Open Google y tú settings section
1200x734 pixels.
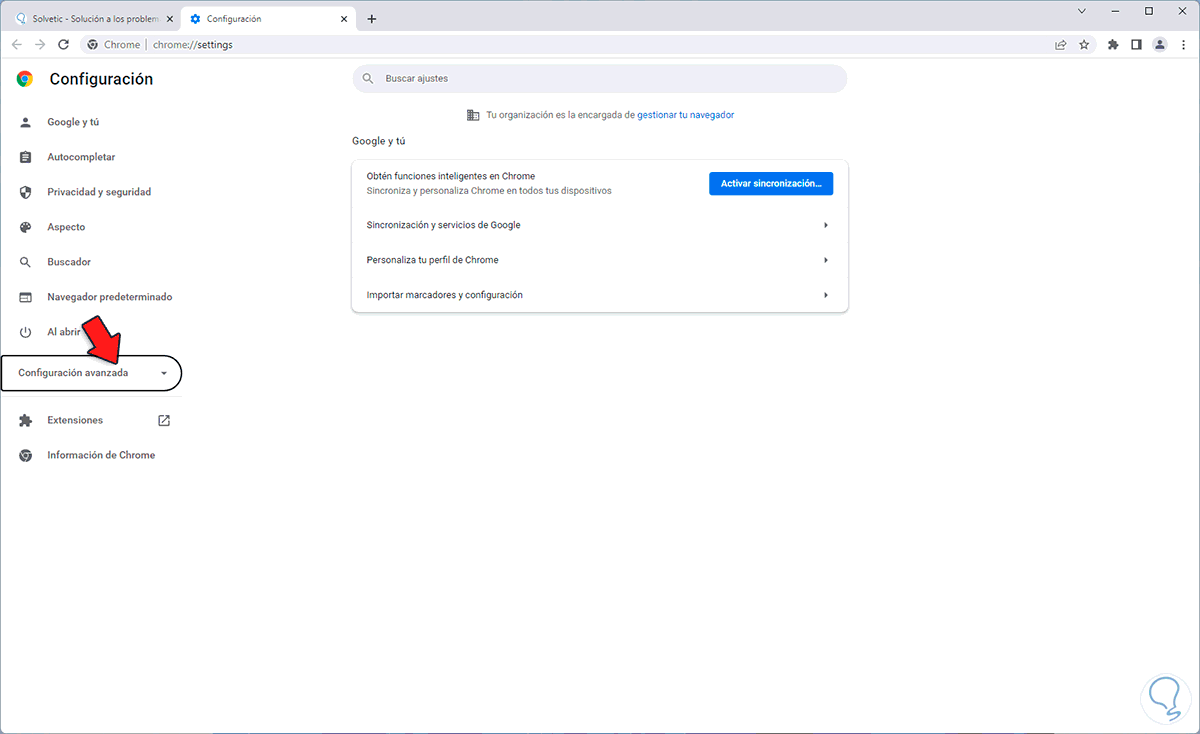pos(73,122)
